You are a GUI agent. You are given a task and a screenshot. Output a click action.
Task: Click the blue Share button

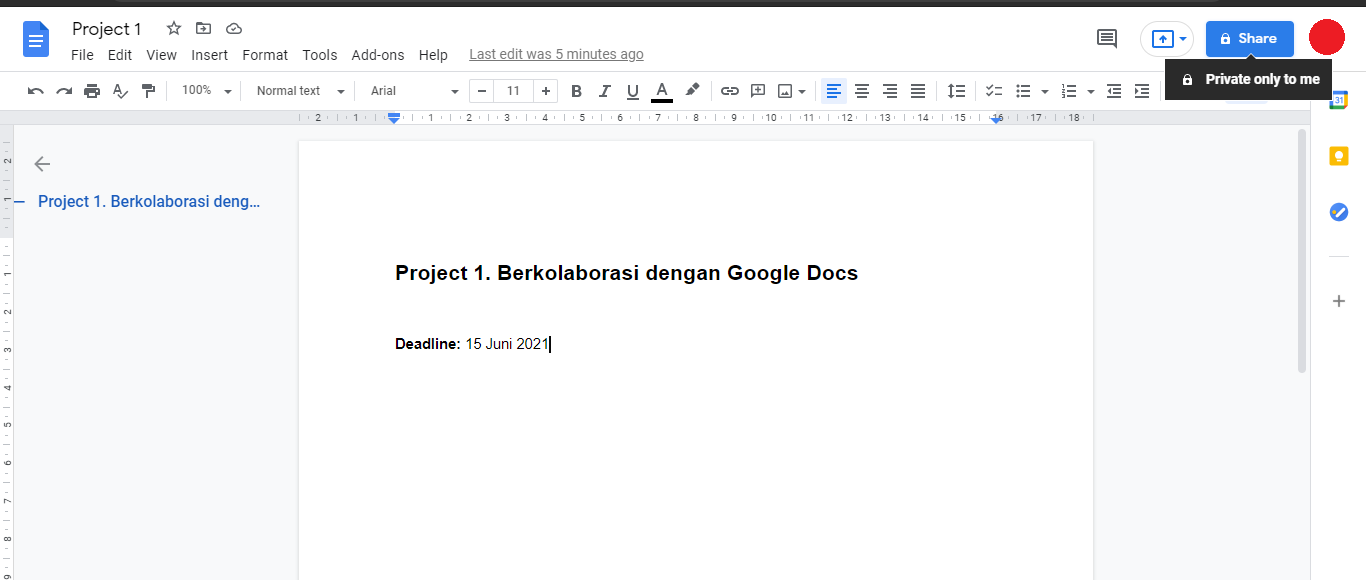point(1250,39)
